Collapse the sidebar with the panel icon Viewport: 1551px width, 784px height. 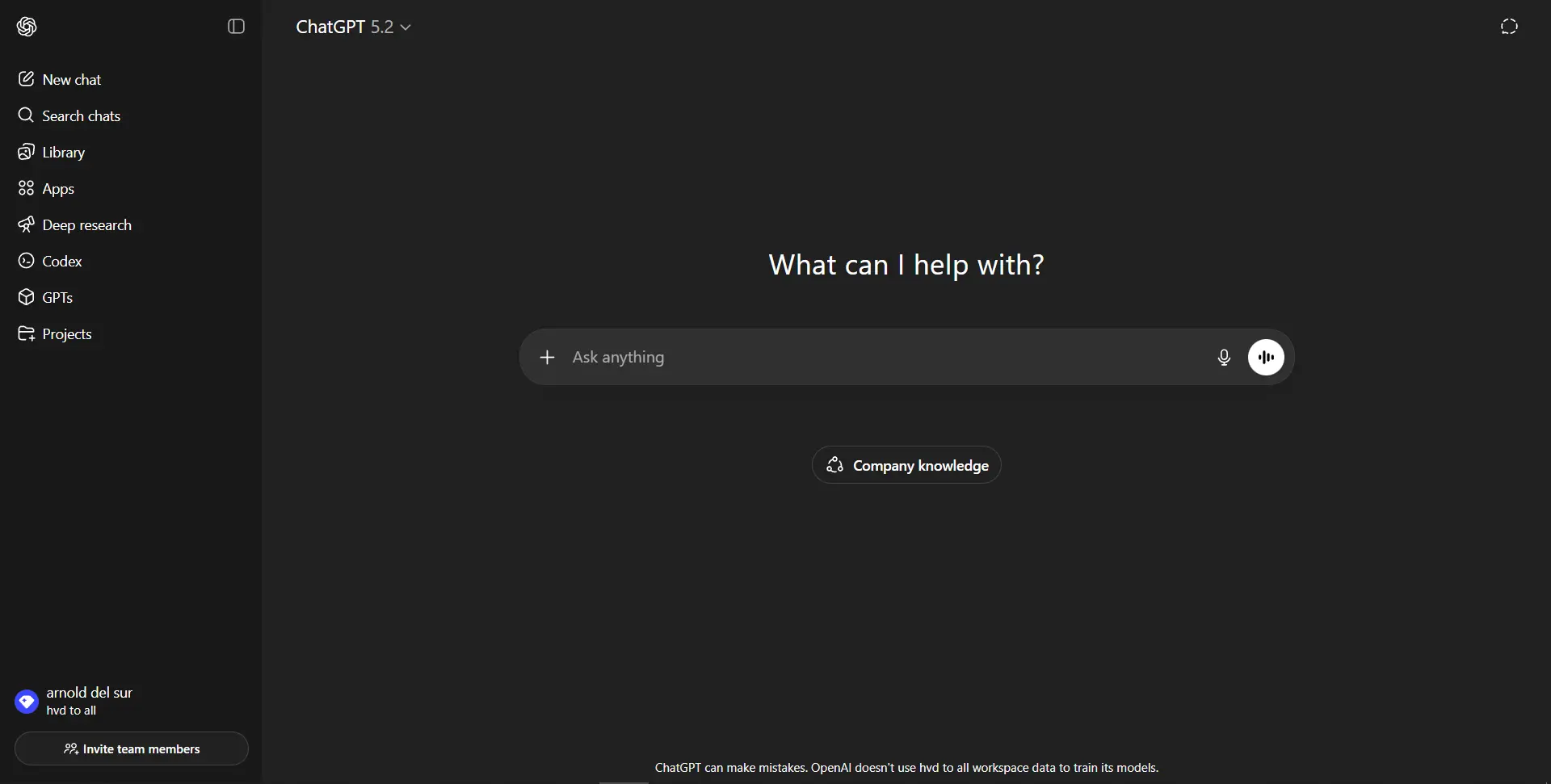click(236, 27)
